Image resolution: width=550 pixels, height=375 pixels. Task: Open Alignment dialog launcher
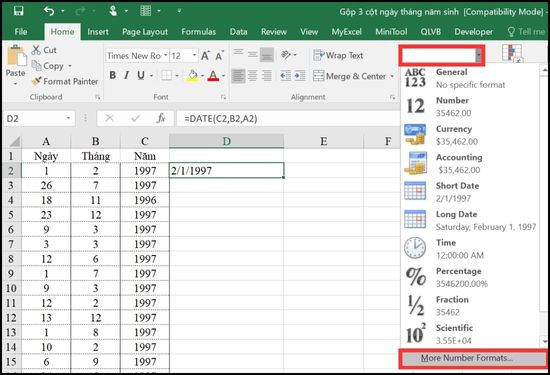pyautogui.click(x=393, y=97)
